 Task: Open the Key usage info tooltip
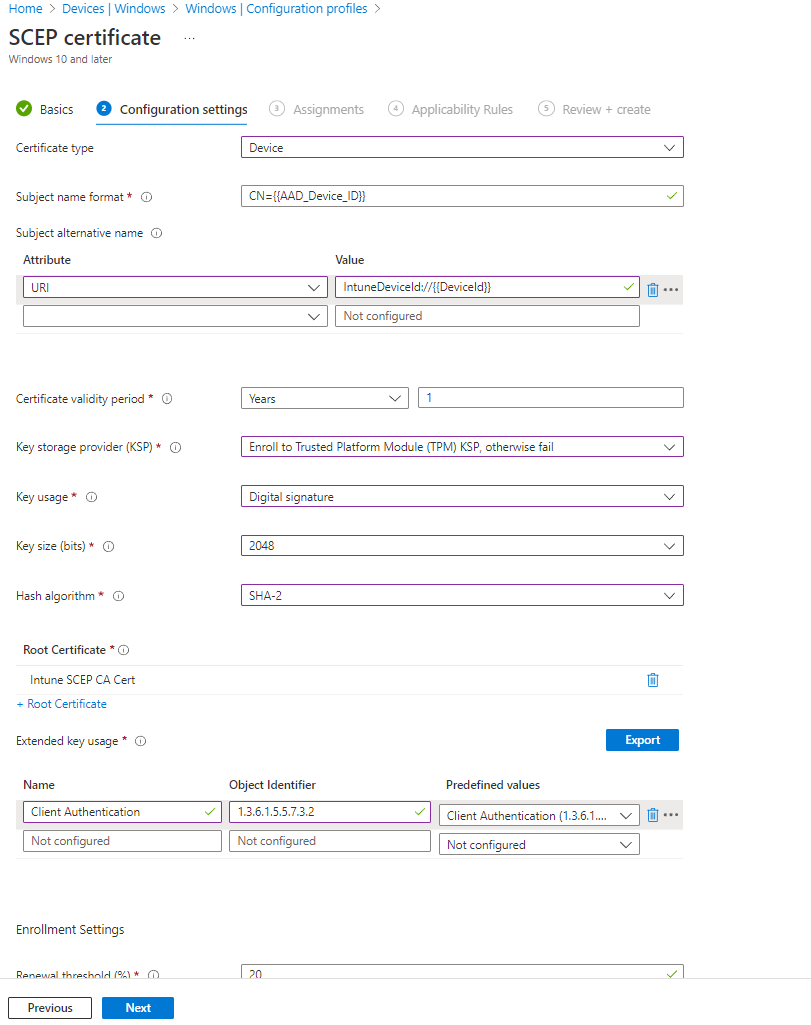[x=93, y=497]
